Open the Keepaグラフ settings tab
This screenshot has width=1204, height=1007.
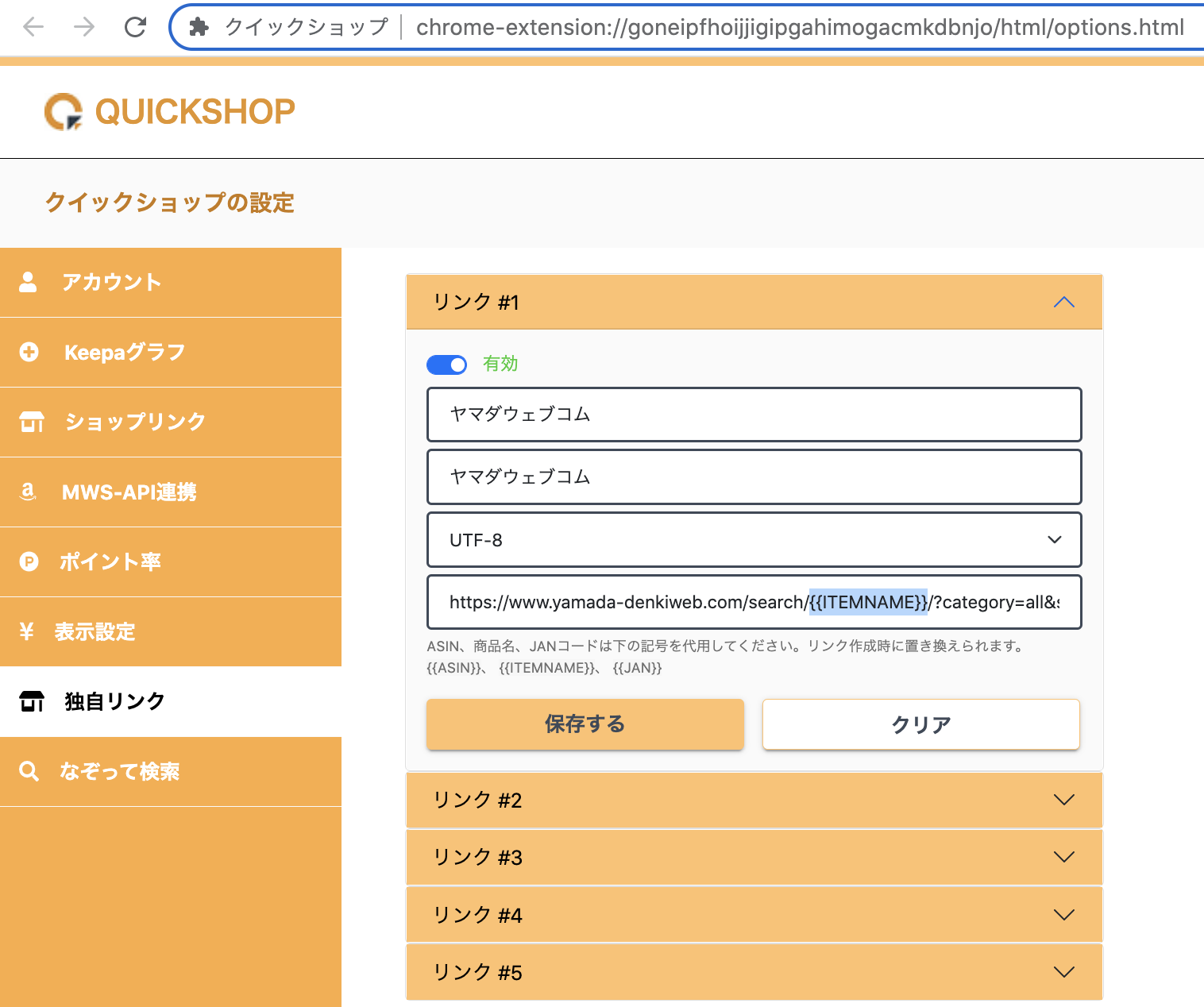171,353
